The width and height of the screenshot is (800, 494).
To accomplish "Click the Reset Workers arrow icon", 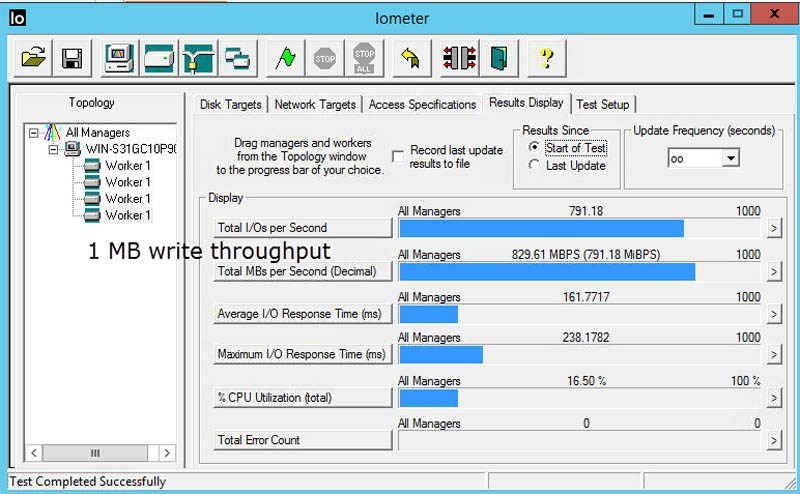I will (x=408, y=58).
